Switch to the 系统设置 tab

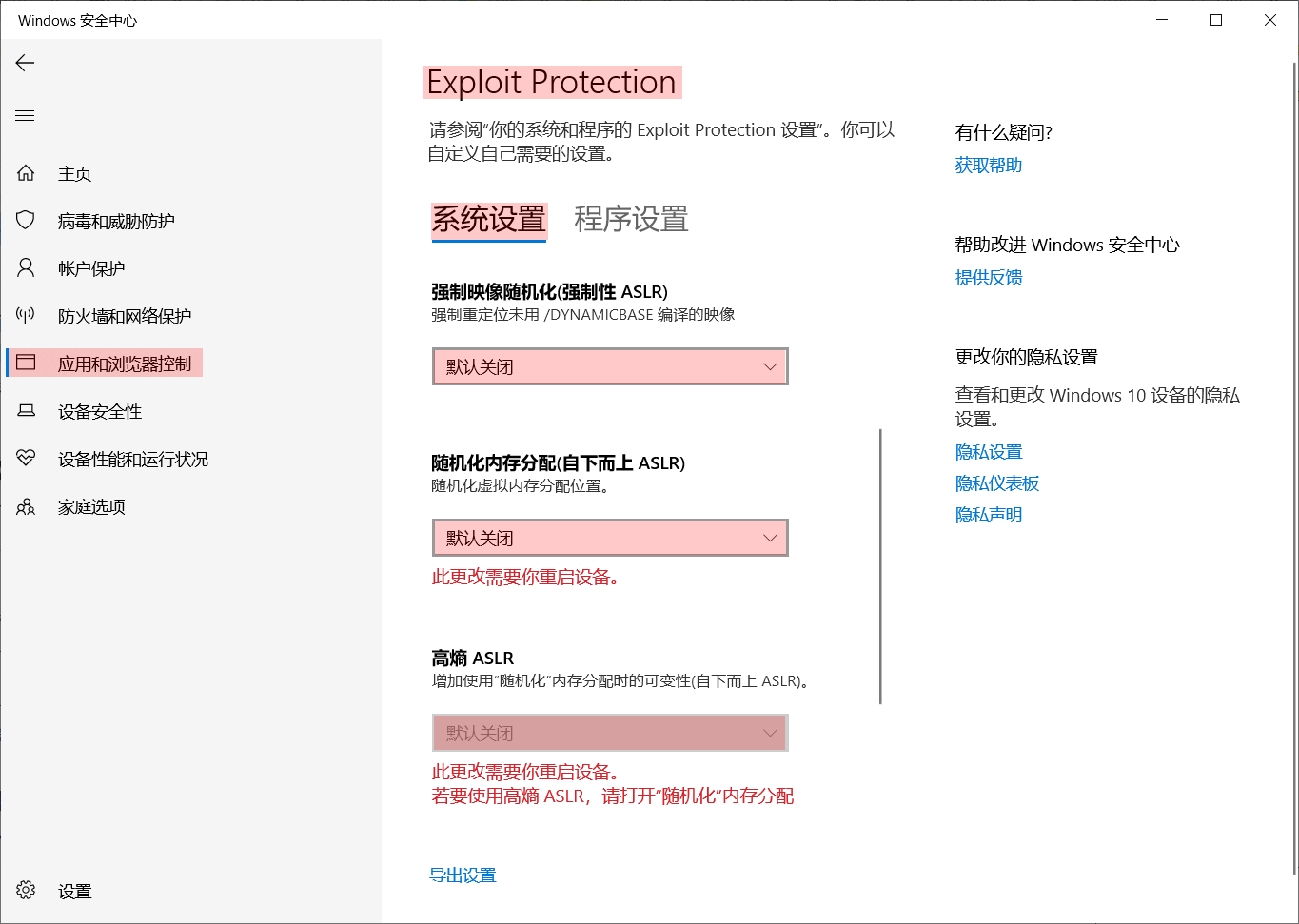(488, 220)
